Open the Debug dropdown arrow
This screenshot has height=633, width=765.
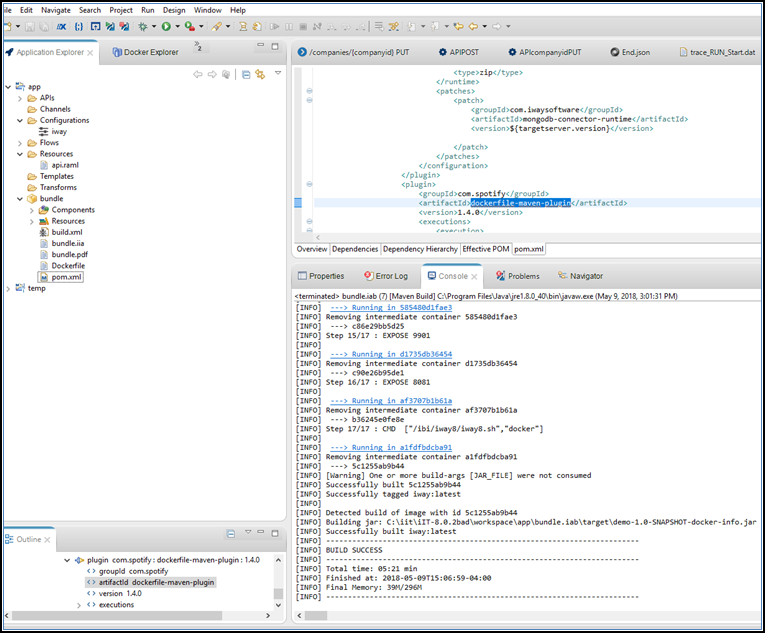coord(154,26)
